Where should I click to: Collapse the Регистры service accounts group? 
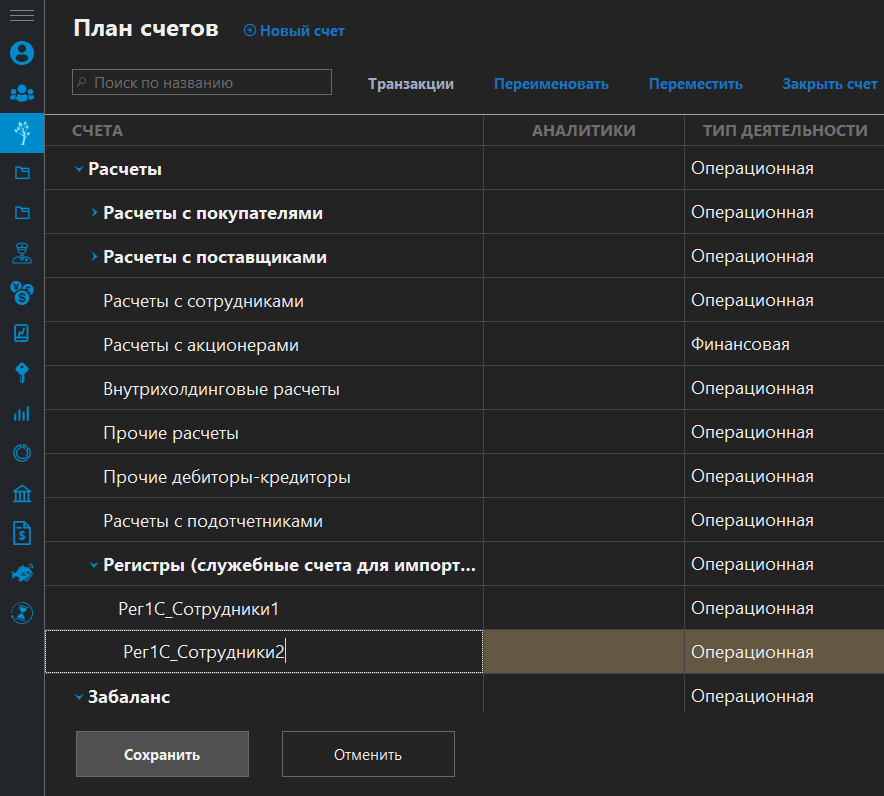tap(94, 565)
